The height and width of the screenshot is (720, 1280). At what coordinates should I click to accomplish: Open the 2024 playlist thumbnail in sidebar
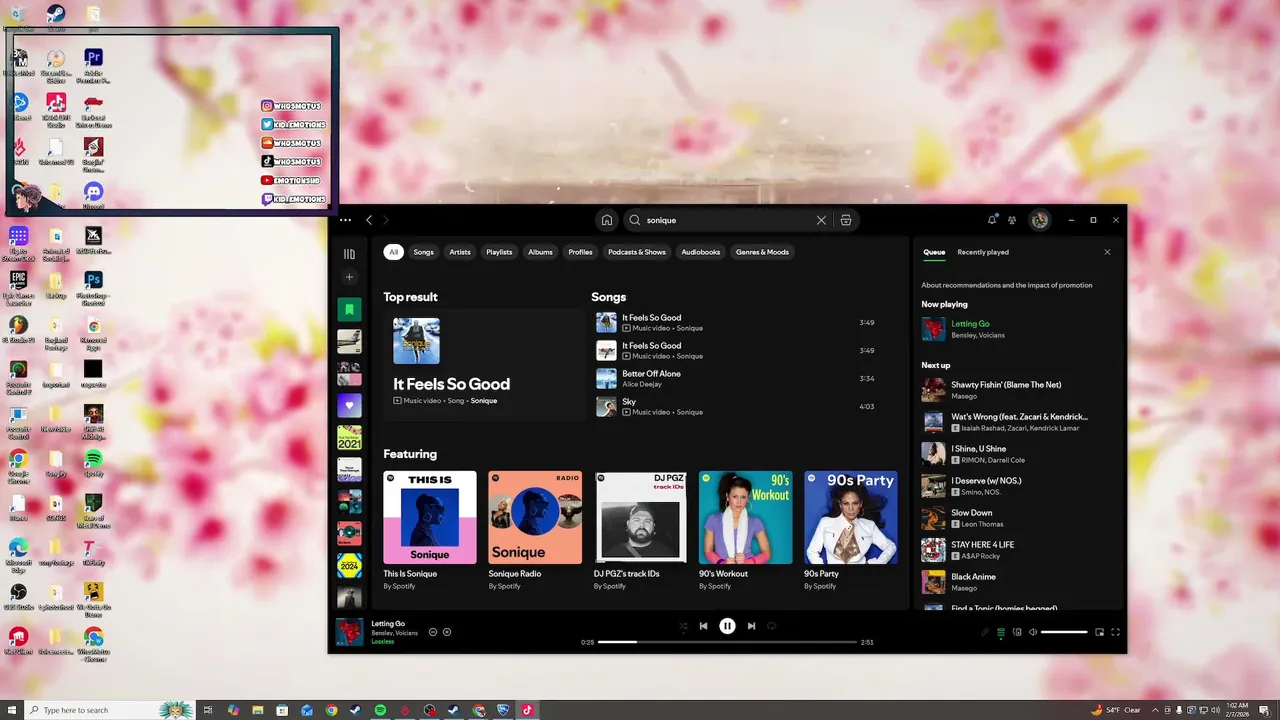point(349,565)
